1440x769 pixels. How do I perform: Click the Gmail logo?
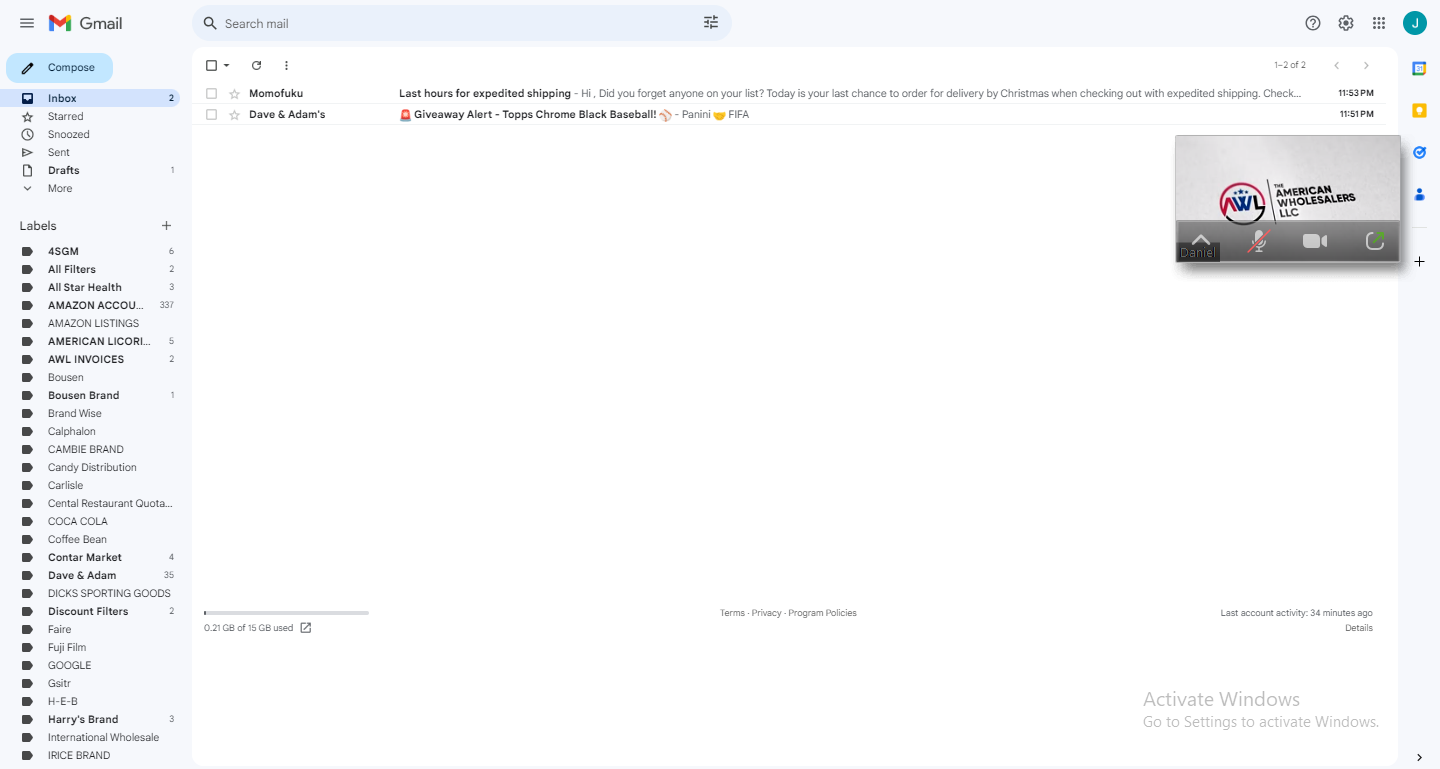pos(85,23)
